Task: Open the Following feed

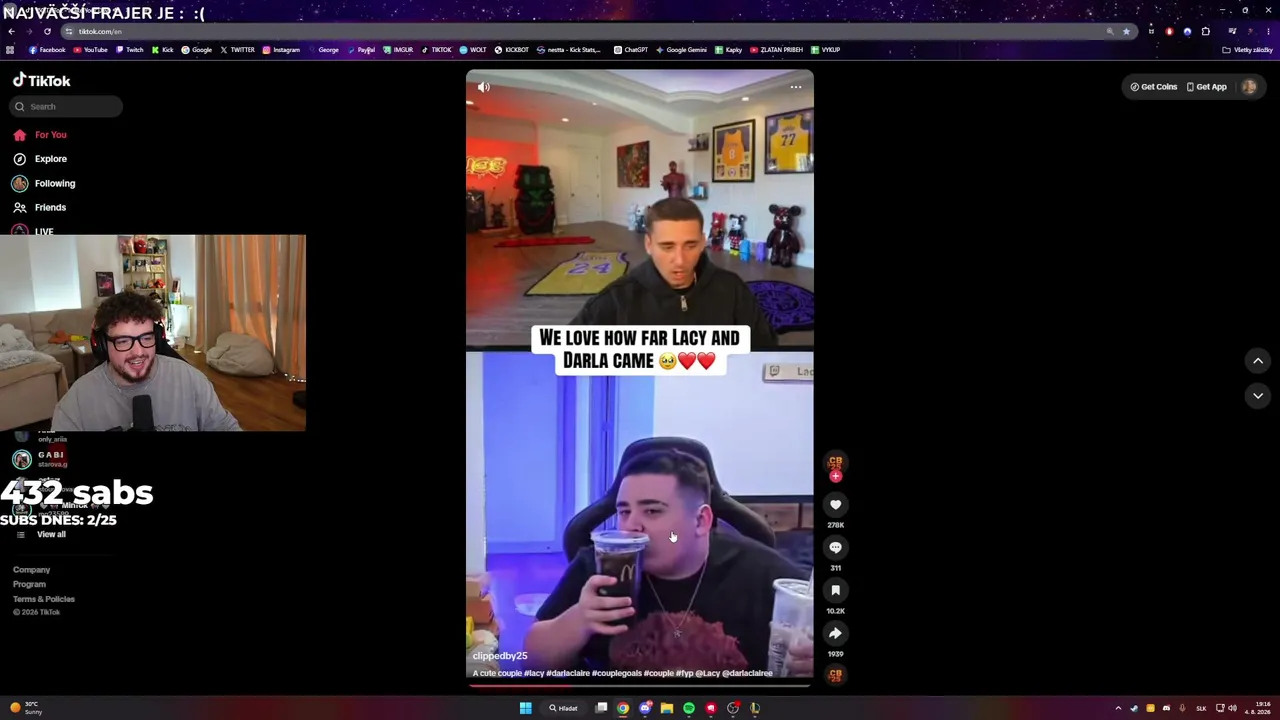Action: (44, 184)
